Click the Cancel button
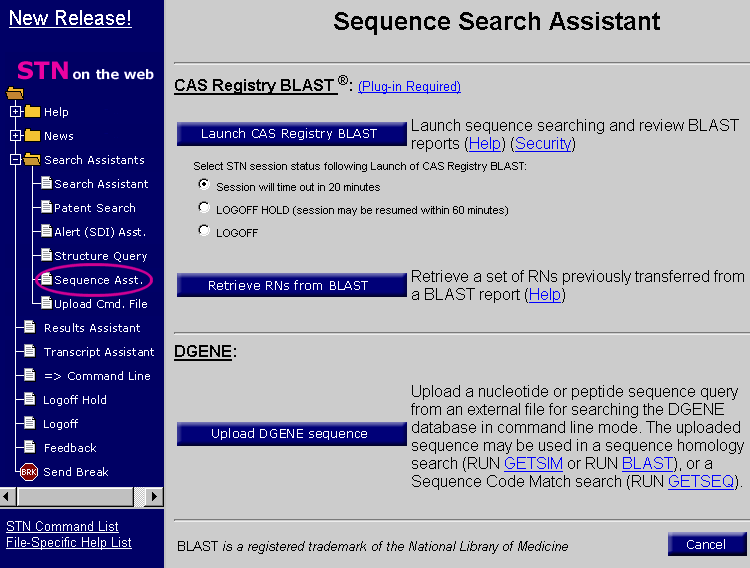Screen dimensions: 750x568 (706, 544)
